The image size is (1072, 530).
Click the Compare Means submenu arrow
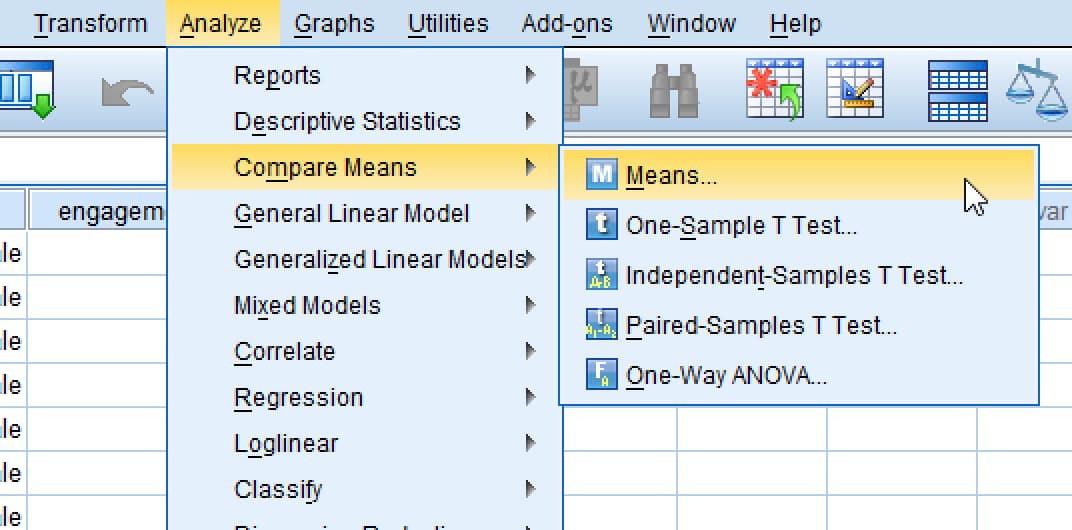(530, 168)
